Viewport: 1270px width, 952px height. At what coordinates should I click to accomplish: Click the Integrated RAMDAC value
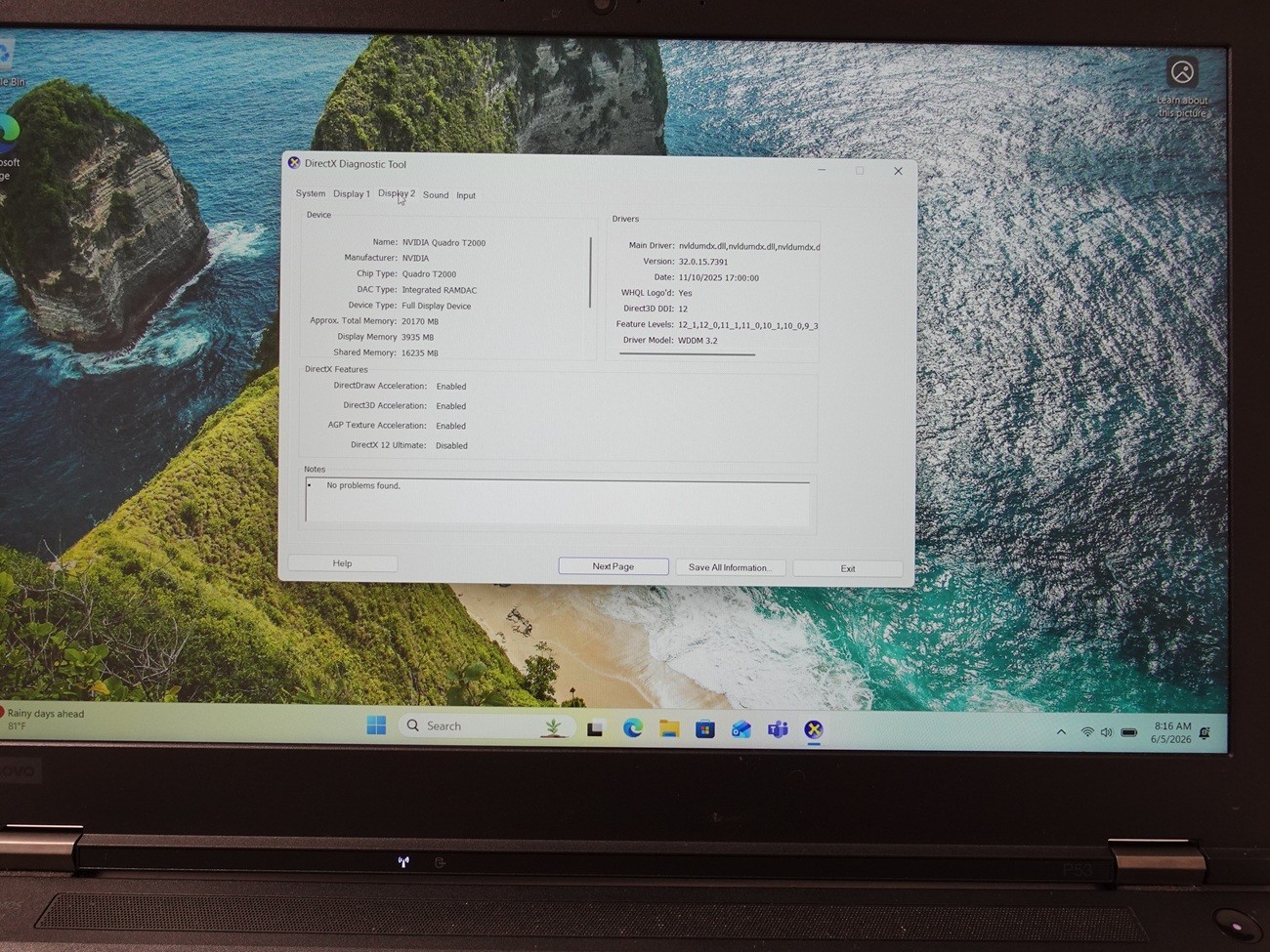point(440,290)
